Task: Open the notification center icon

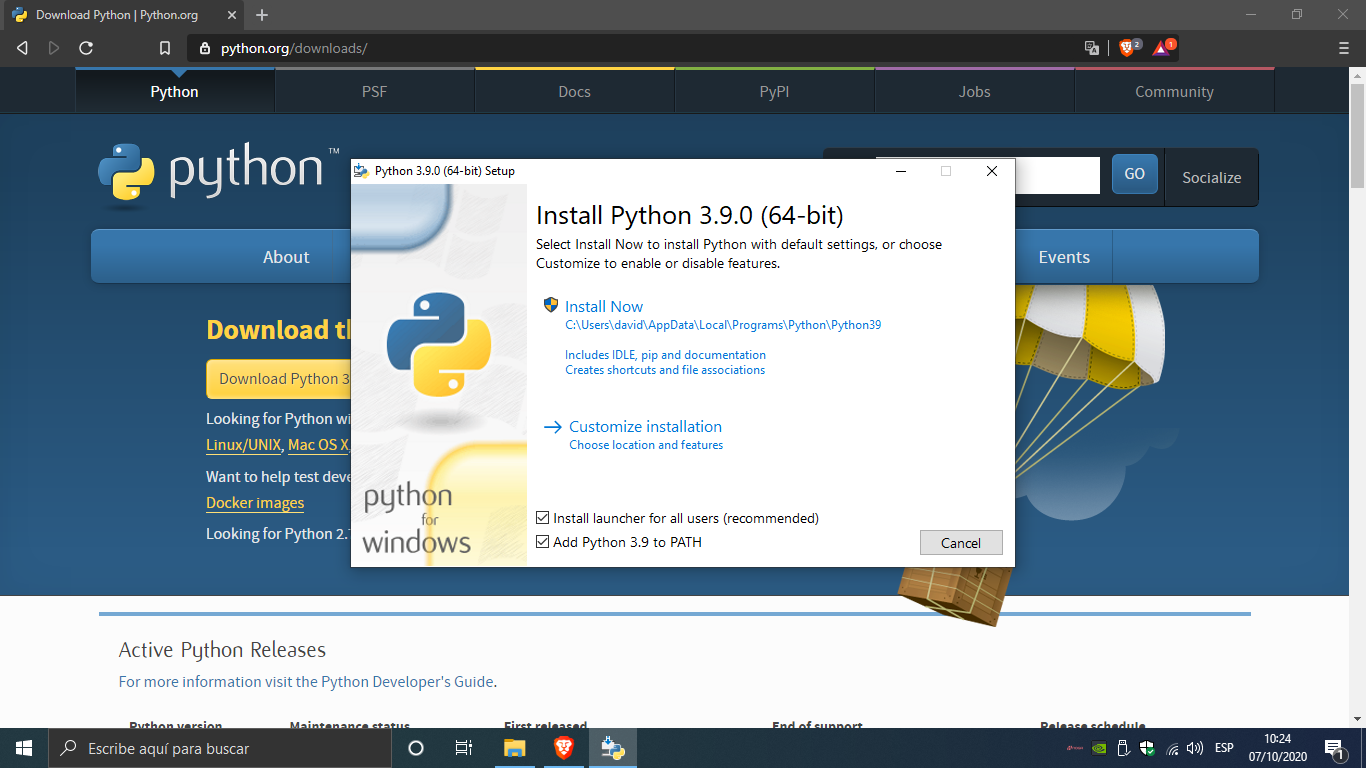Action: pos(1333,748)
